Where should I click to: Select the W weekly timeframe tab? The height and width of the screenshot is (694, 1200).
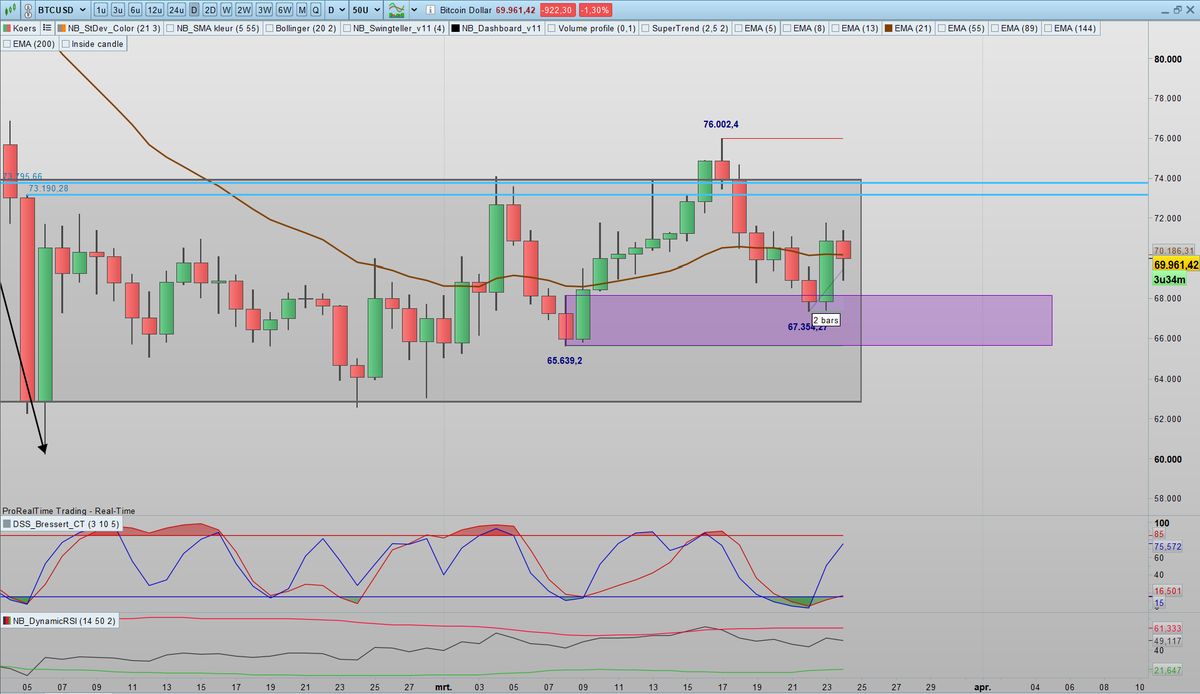tap(226, 10)
